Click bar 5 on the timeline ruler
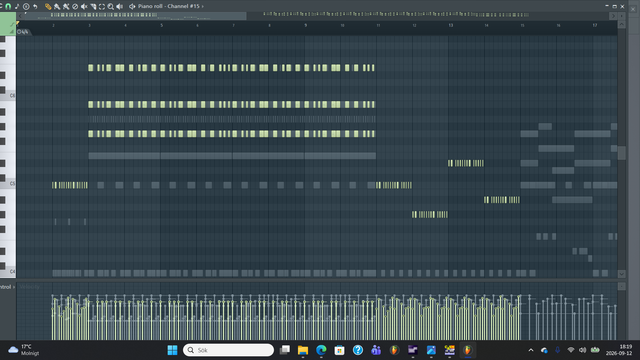The width and height of the screenshot is (640, 360). click(x=161, y=25)
